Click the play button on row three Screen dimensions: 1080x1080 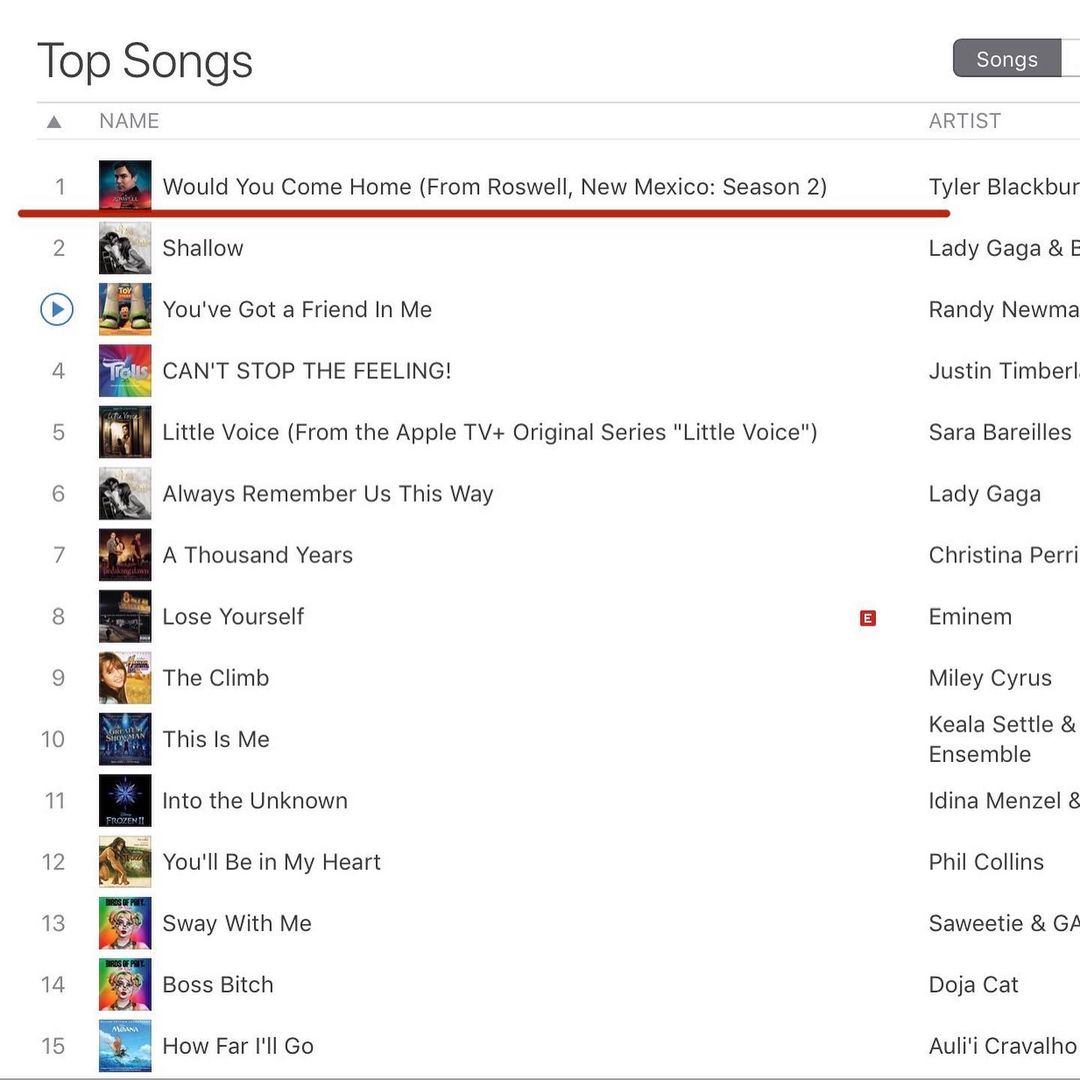(57, 310)
